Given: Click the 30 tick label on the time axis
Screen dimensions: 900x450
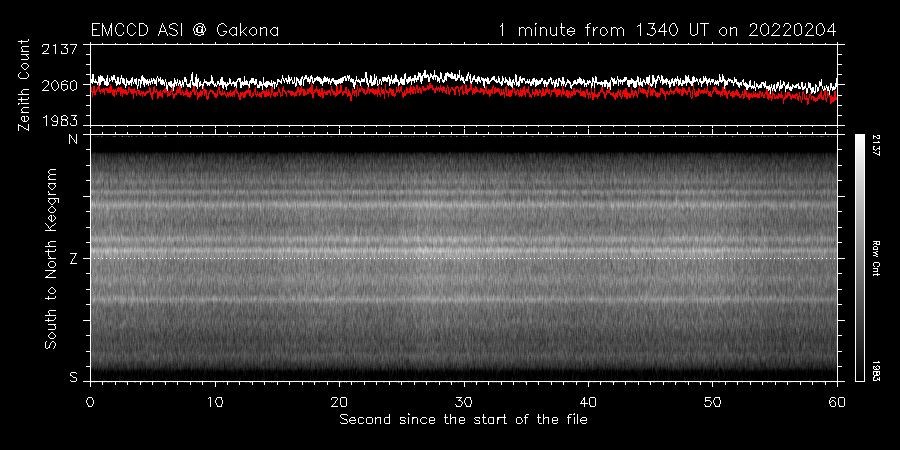Looking at the screenshot, I should click(x=463, y=401).
